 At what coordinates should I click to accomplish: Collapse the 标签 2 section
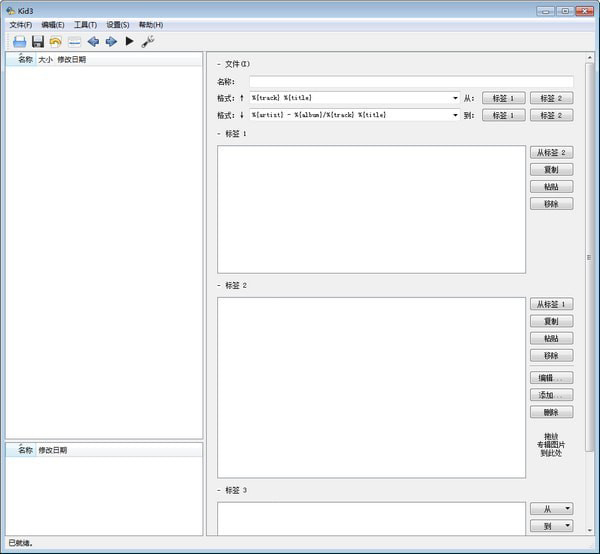(x=219, y=285)
